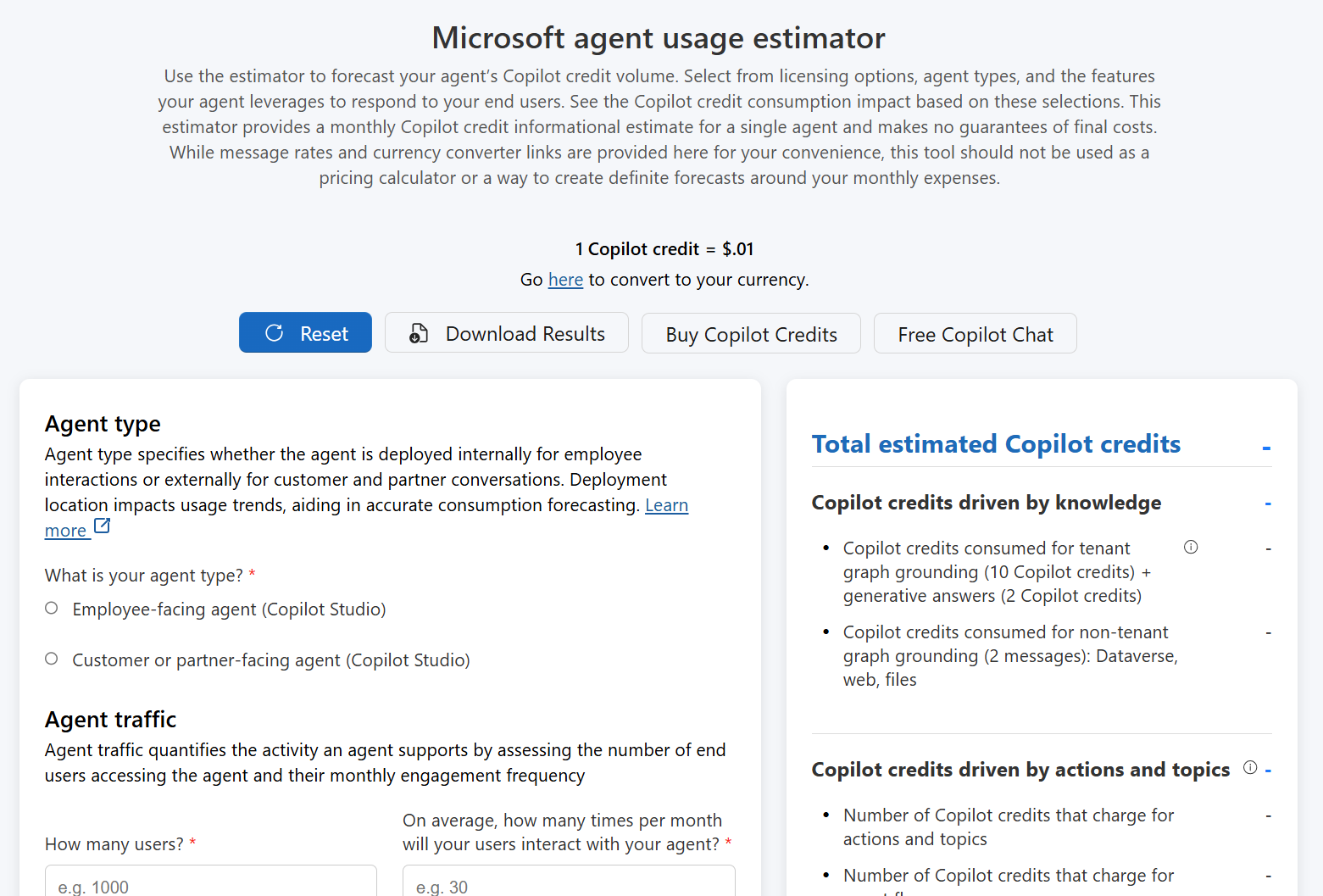Click Total estimated Copilot credits heading
The width and height of the screenshot is (1323, 896).
click(x=996, y=444)
